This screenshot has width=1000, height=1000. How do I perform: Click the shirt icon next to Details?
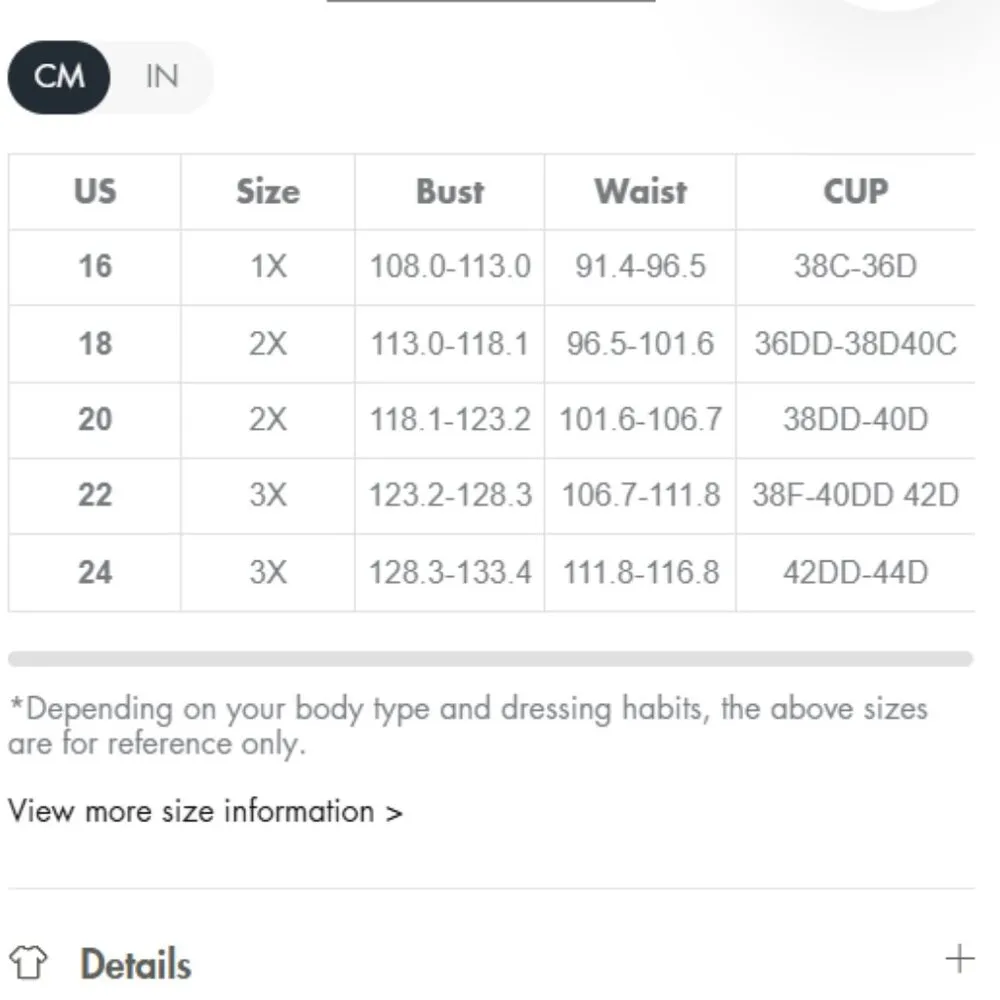32,963
